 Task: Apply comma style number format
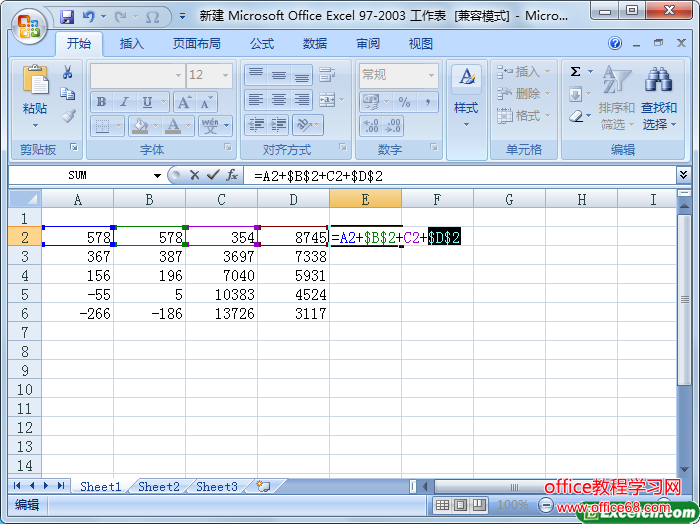(428, 102)
